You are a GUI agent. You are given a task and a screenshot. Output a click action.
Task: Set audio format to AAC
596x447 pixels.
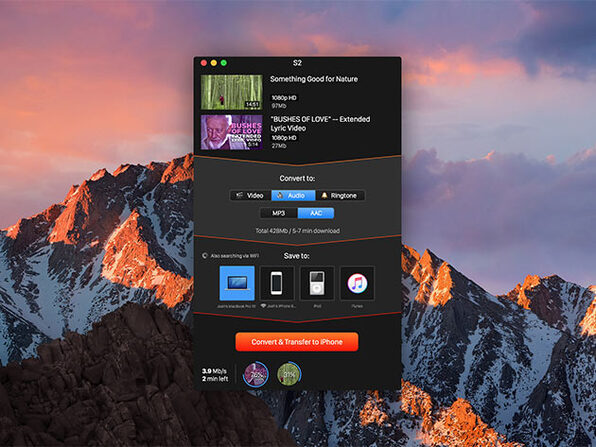316,213
